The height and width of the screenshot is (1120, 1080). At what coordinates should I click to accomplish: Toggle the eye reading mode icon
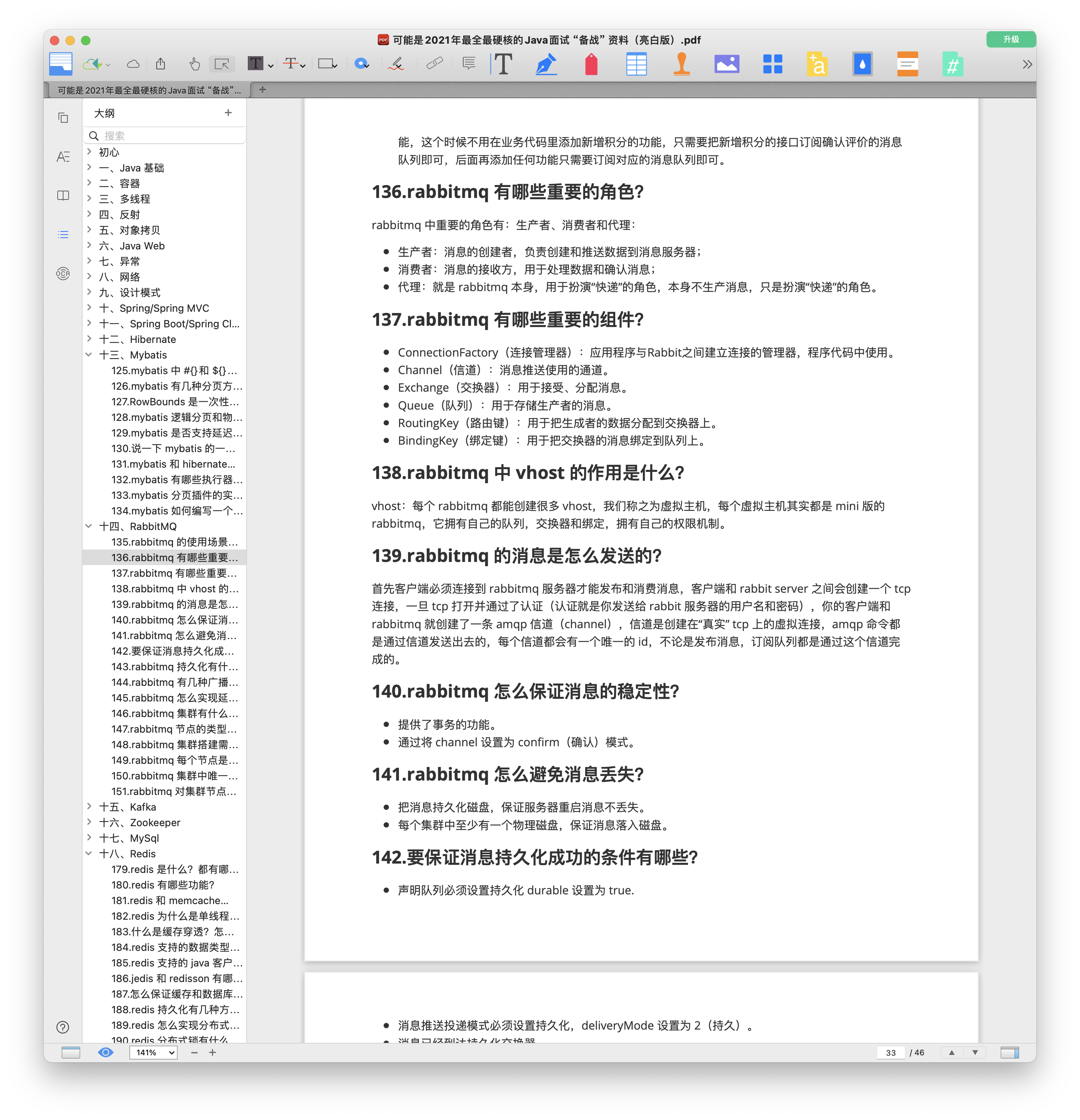(x=106, y=1053)
